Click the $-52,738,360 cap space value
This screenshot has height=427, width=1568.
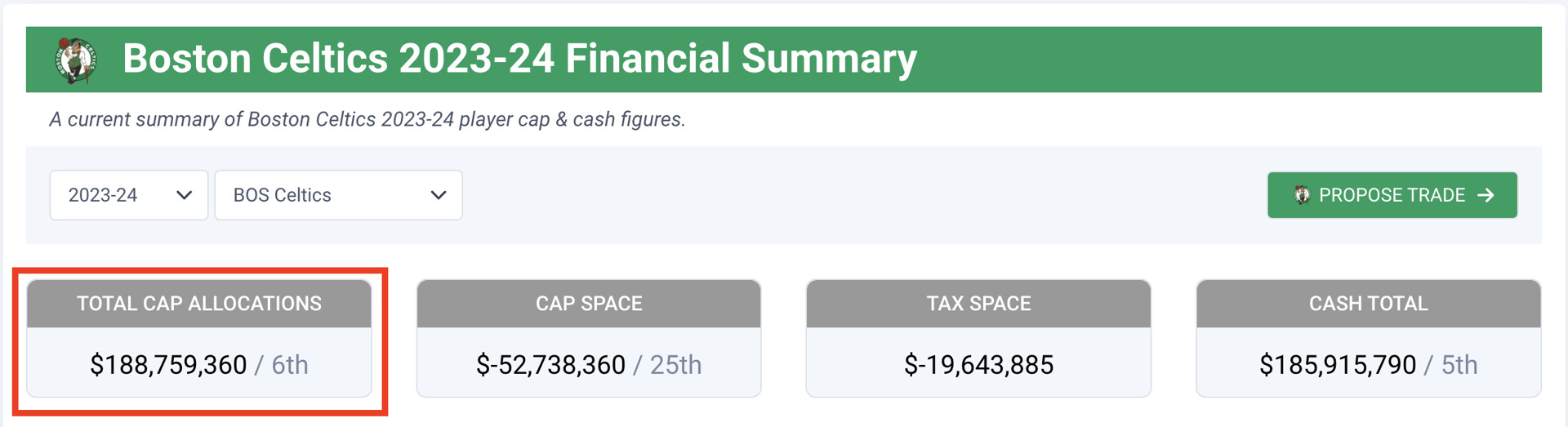tap(550, 365)
